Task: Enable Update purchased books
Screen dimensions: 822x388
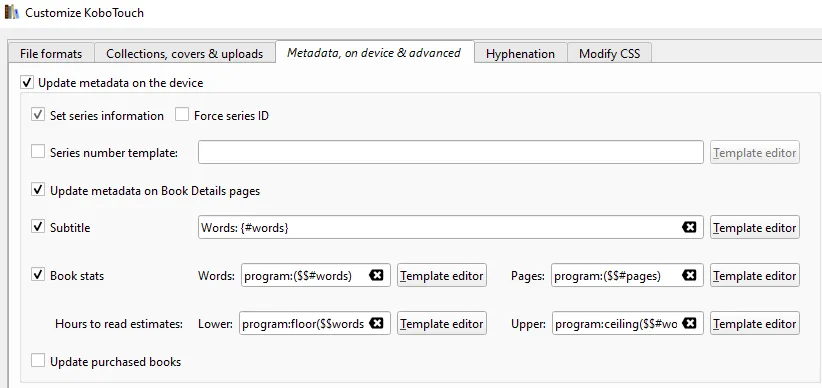Action: 38,361
